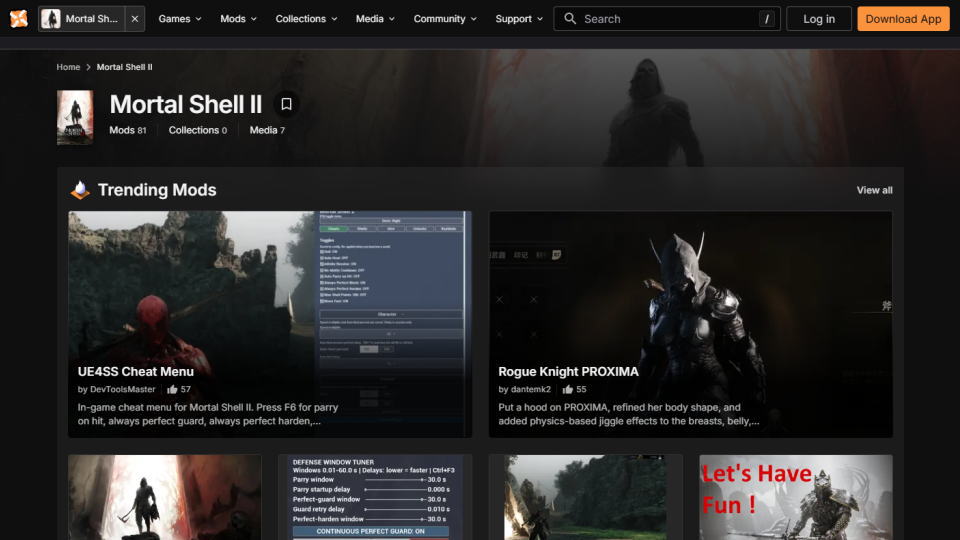Click the Rogue Knight PROXIMA description text
This screenshot has width=960, height=540.
[x=629, y=414]
